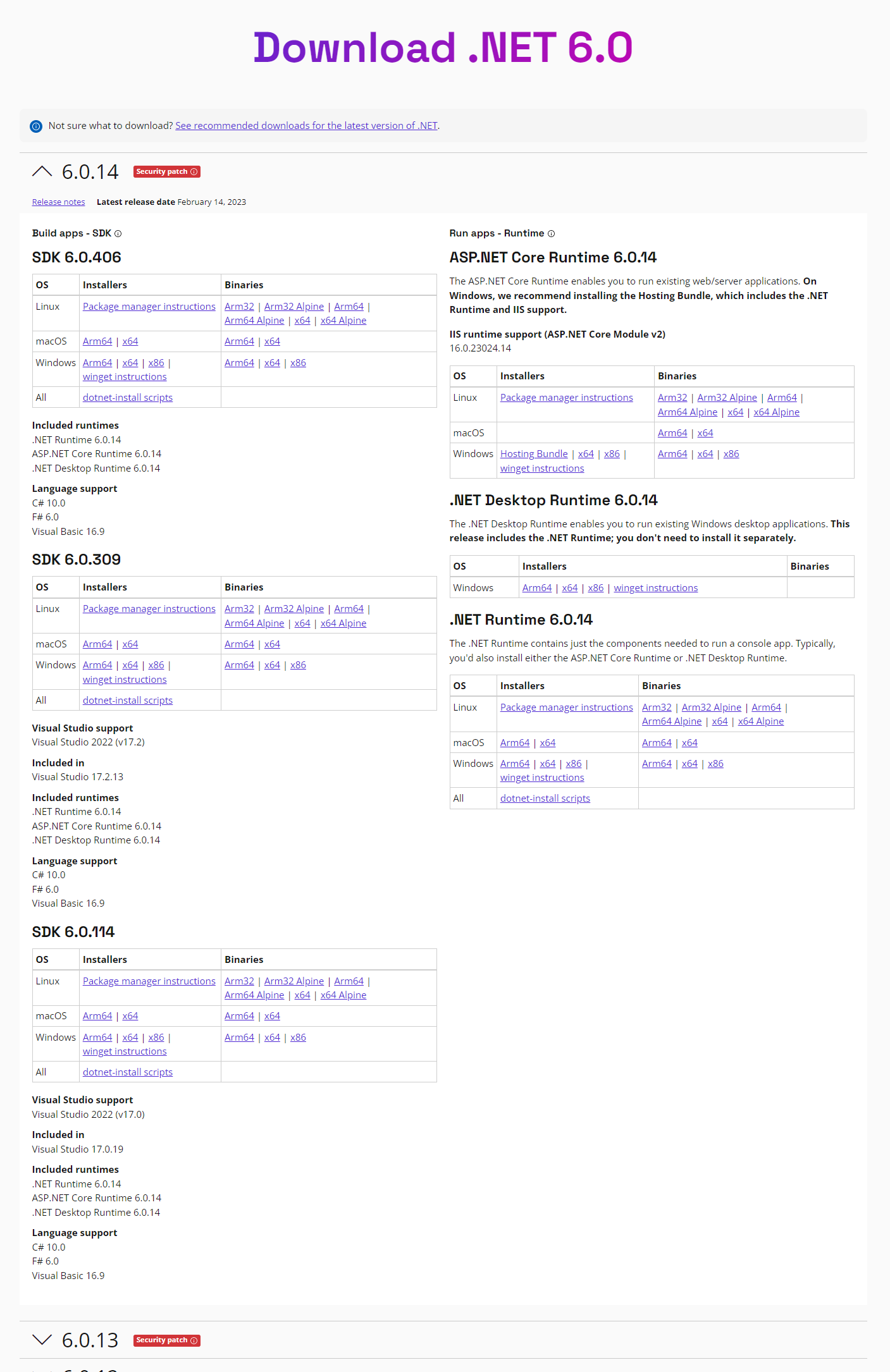Click the info icon on 6.0.13 Security patch badge
Viewport: 890px width, 1372px height.
(194, 1340)
